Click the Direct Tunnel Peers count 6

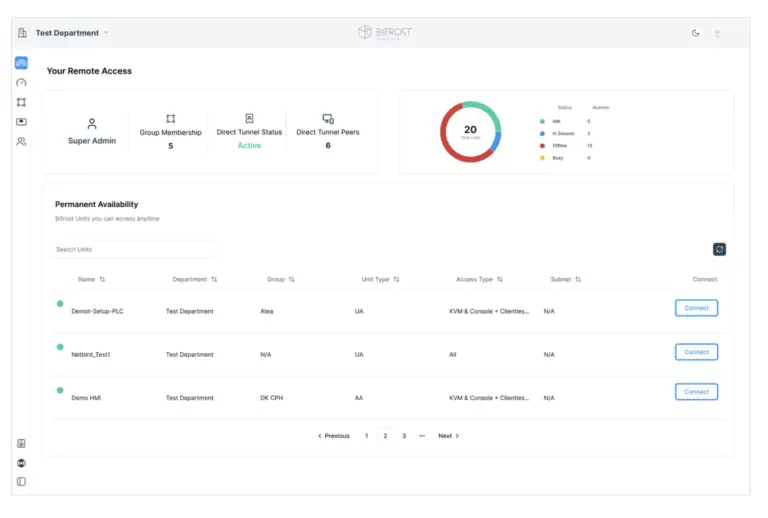coord(328,145)
